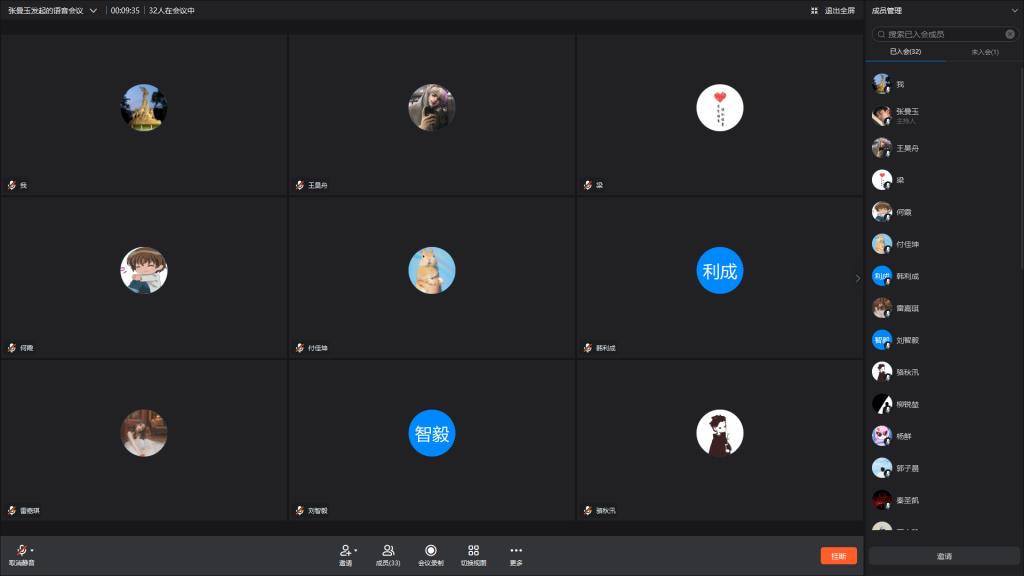The image size is (1024, 576).
Task: Switch to the 未入会(1) tab
Action: [984, 51]
